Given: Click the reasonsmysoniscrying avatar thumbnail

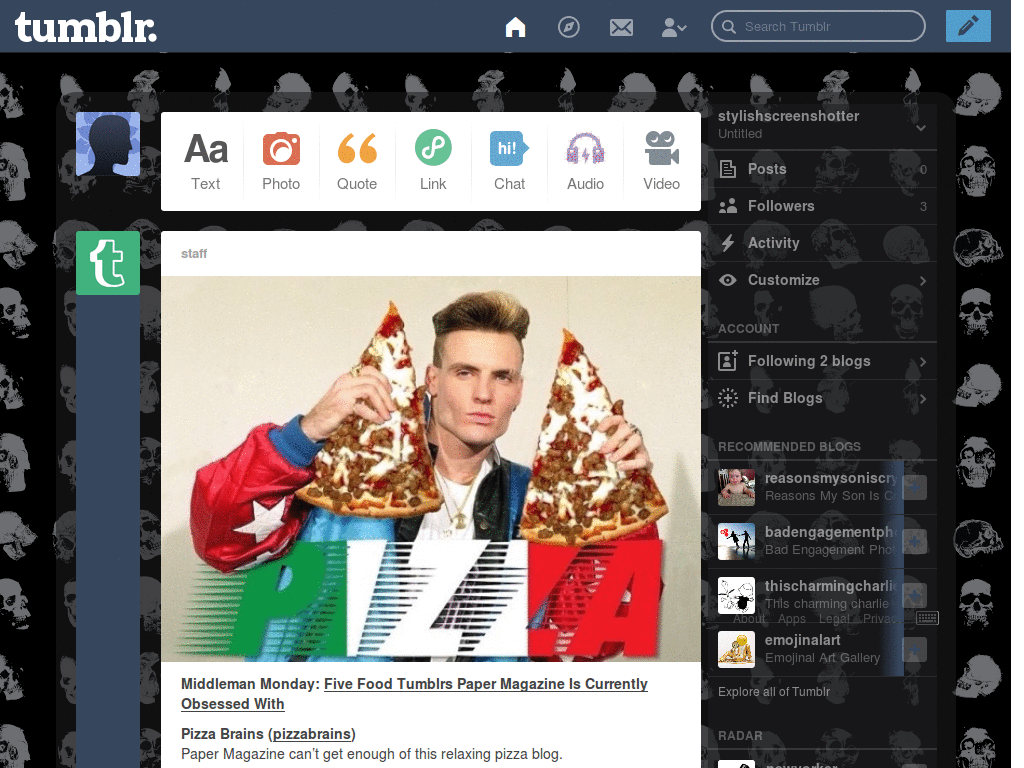Looking at the screenshot, I should [x=736, y=487].
